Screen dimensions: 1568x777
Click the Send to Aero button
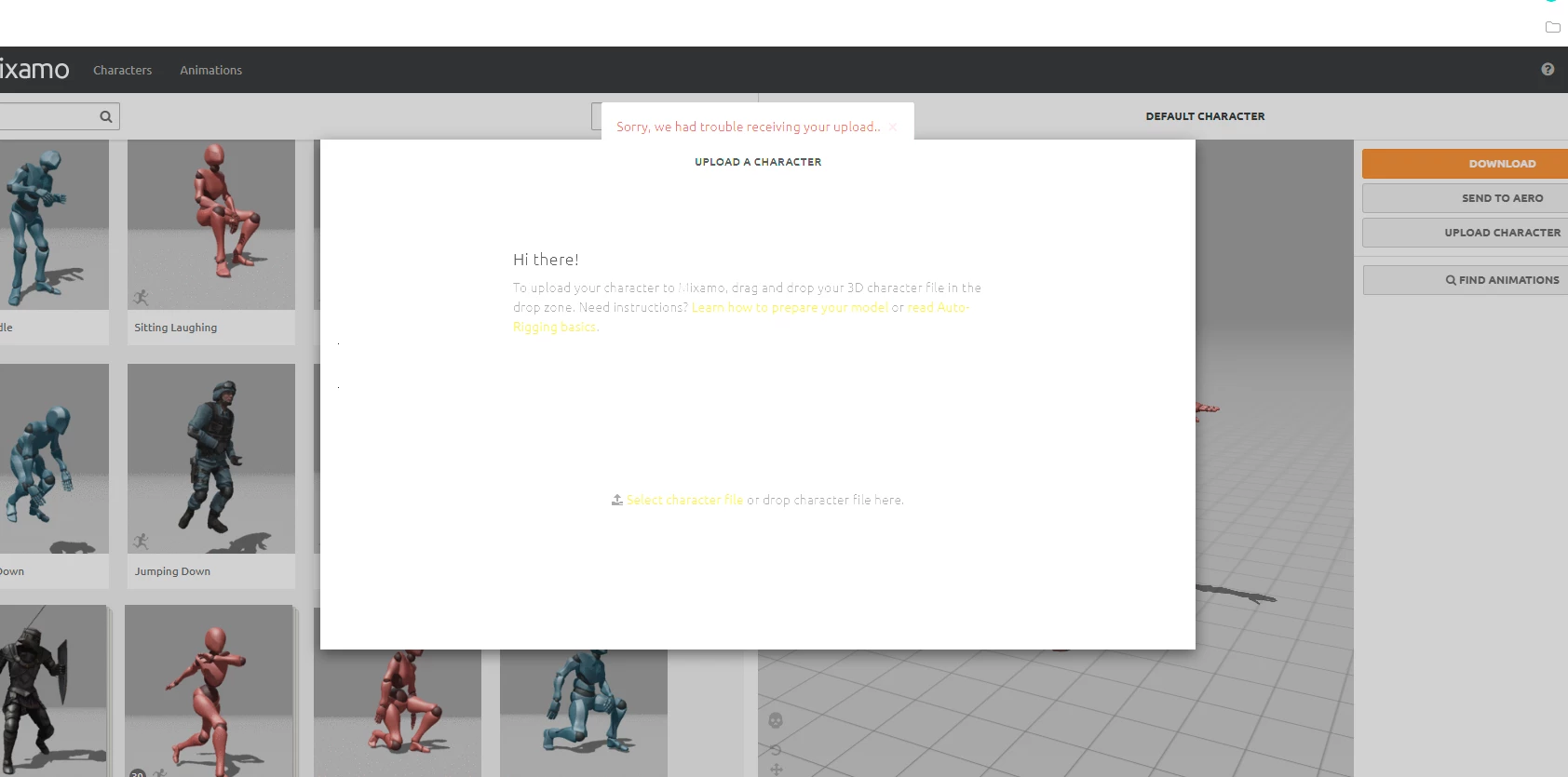[1465, 198]
